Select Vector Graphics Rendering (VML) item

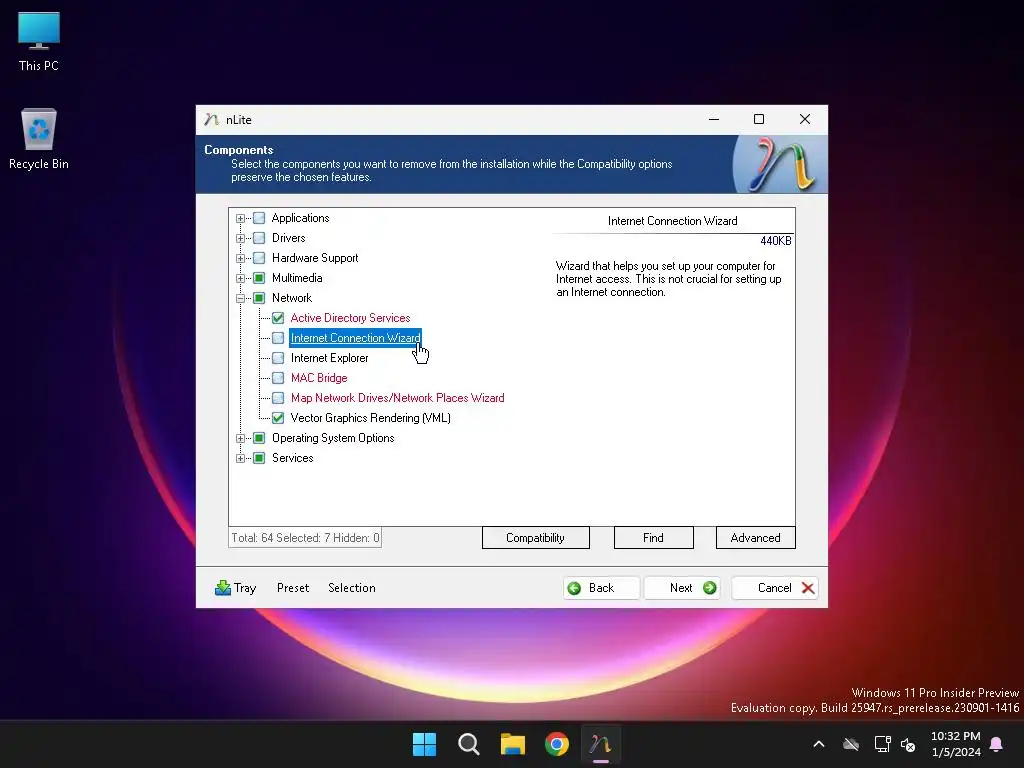(x=370, y=418)
